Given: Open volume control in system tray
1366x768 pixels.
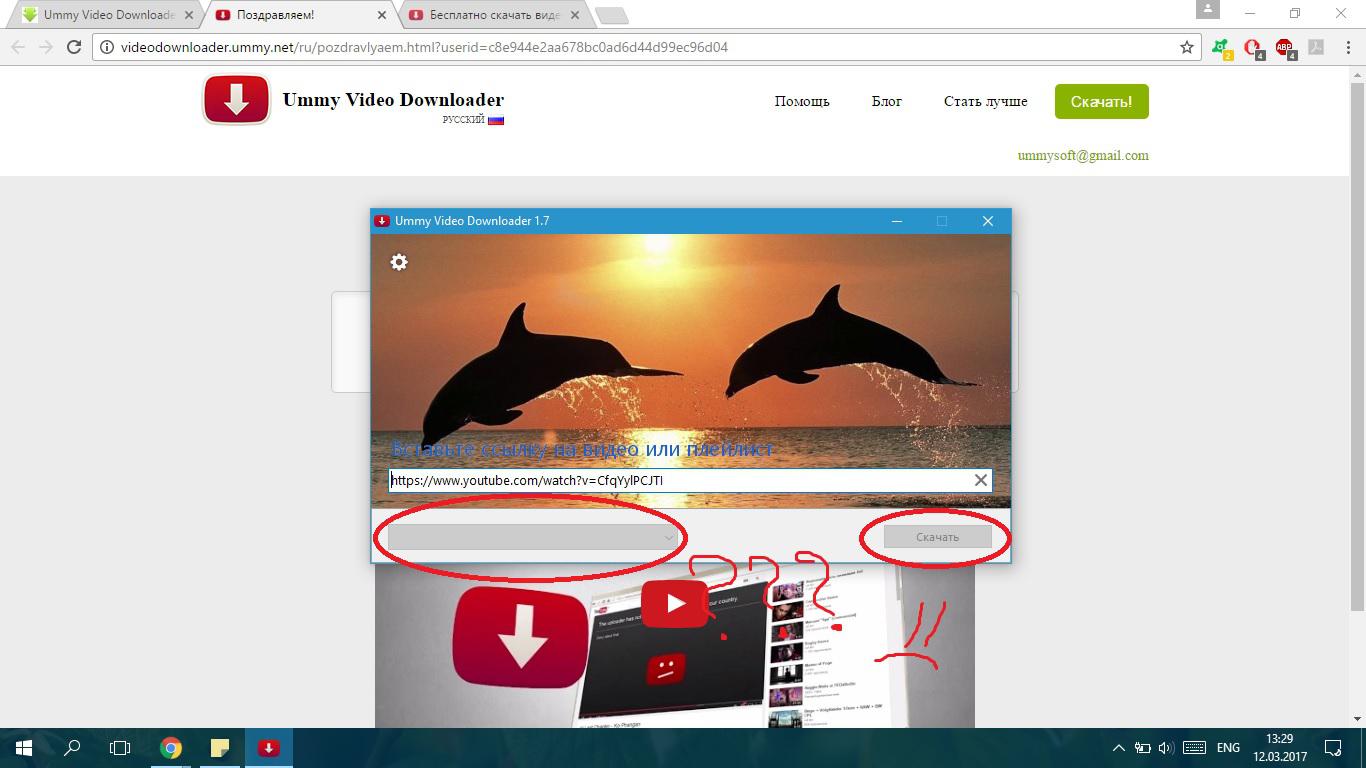Looking at the screenshot, I should 1166,747.
